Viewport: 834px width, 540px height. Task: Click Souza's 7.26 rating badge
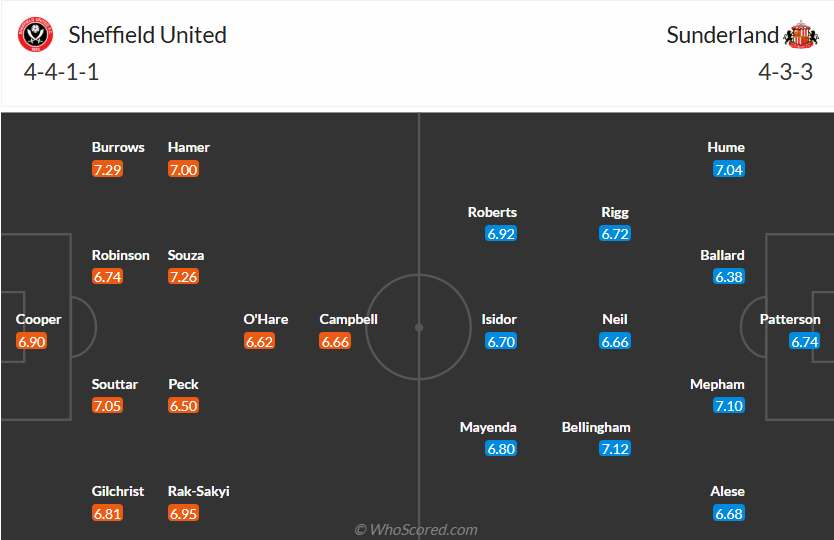coord(183,277)
